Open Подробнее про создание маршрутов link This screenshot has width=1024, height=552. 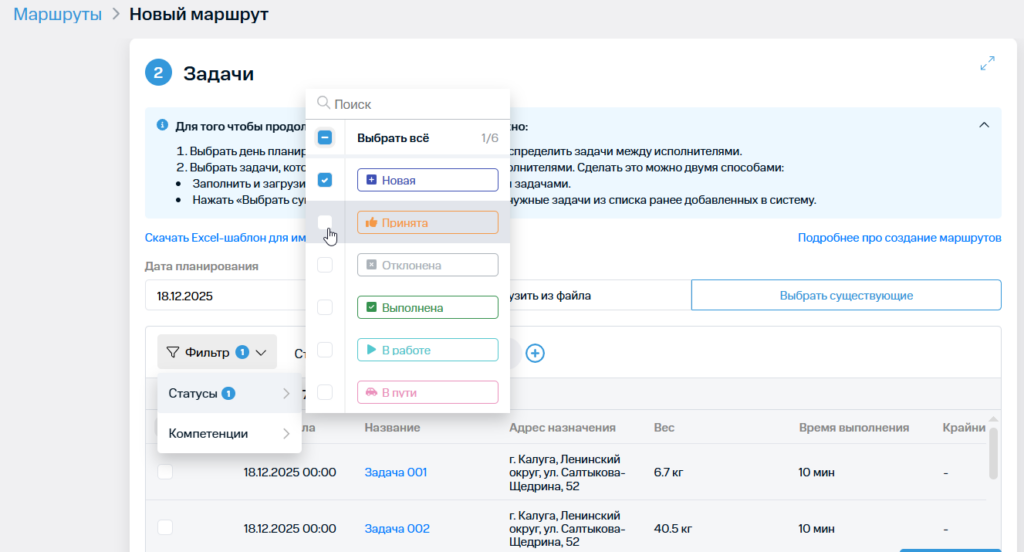click(899, 238)
